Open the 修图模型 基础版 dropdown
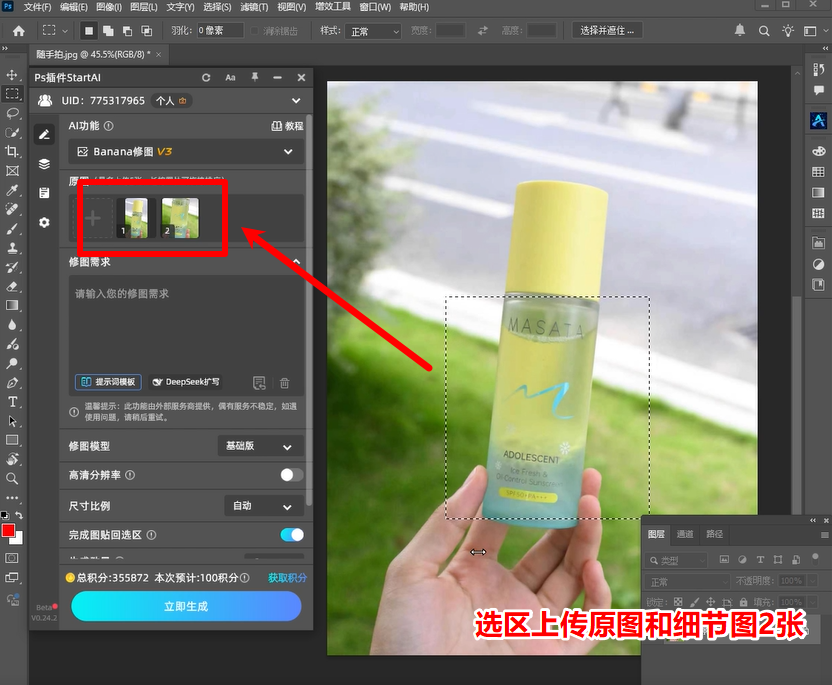 coord(261,446)
